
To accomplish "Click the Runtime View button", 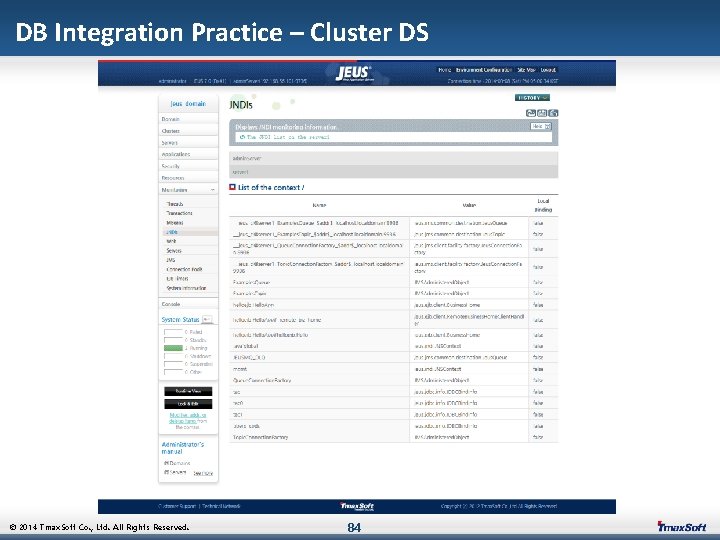I will [188, 391].
